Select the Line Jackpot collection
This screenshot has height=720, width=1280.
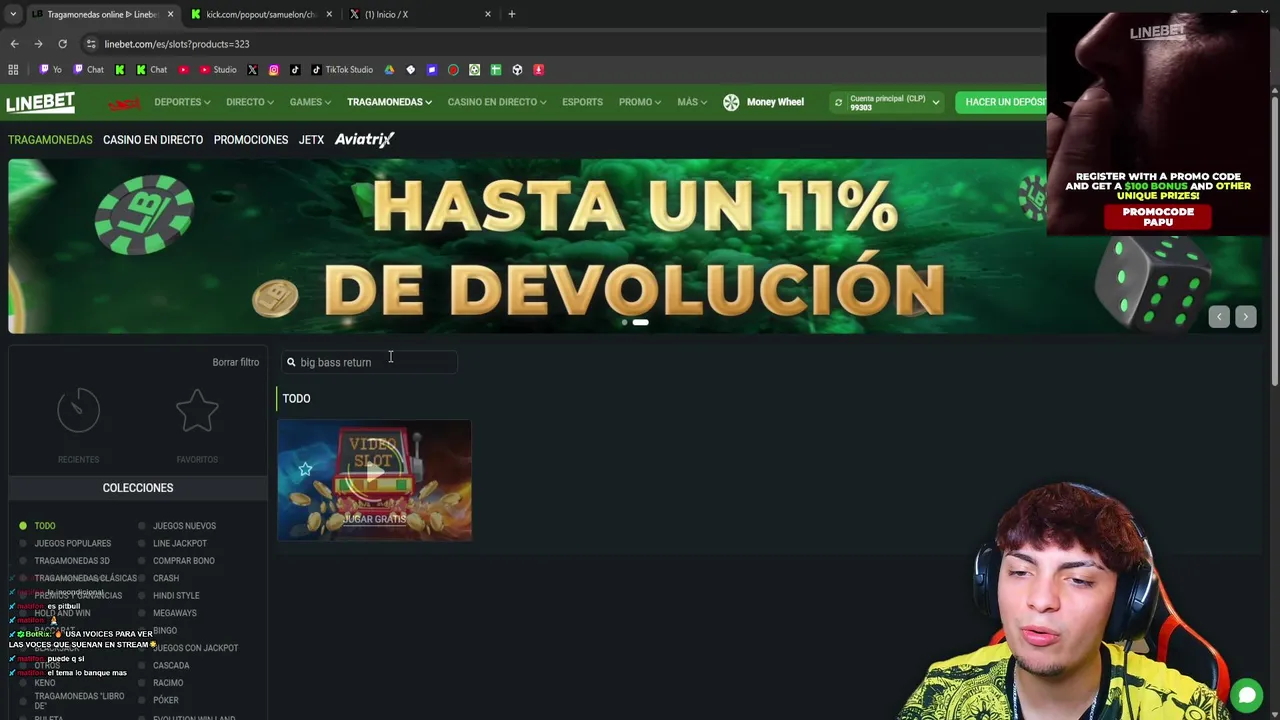(180, 543)
